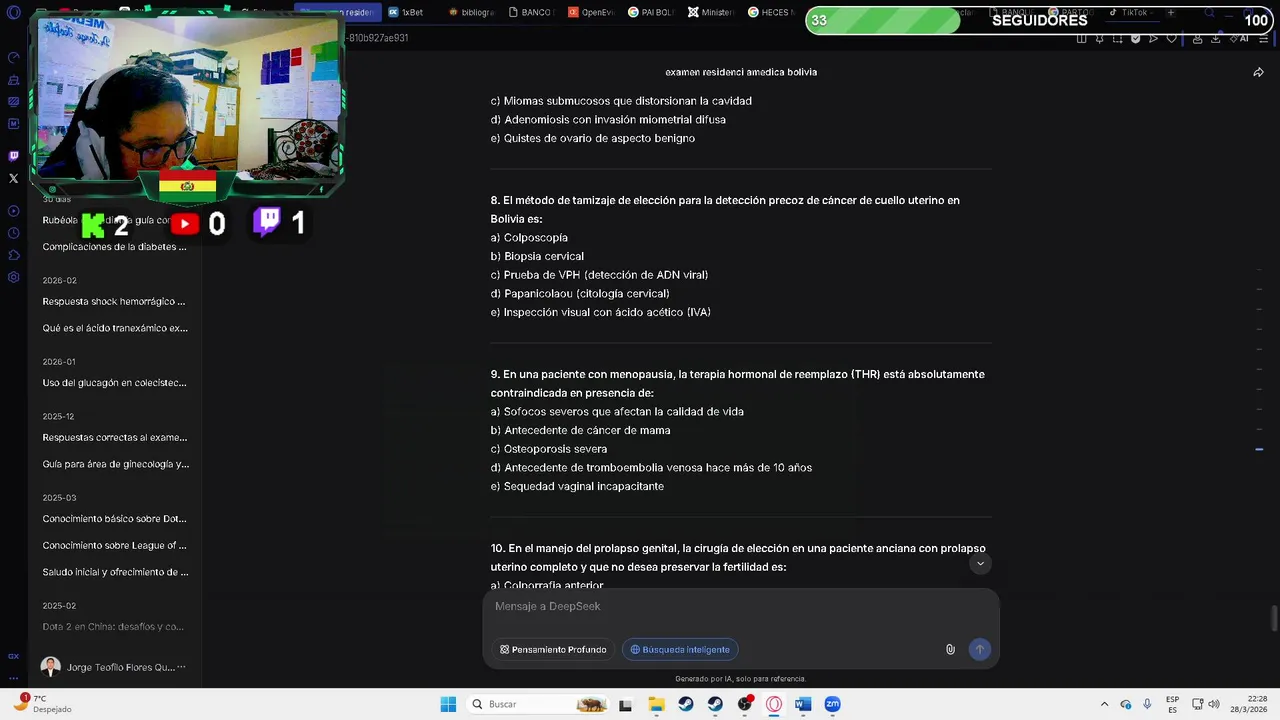
Task: Open chat 'Respuesta shock hemorrágico'
Action: pos(114,301)
